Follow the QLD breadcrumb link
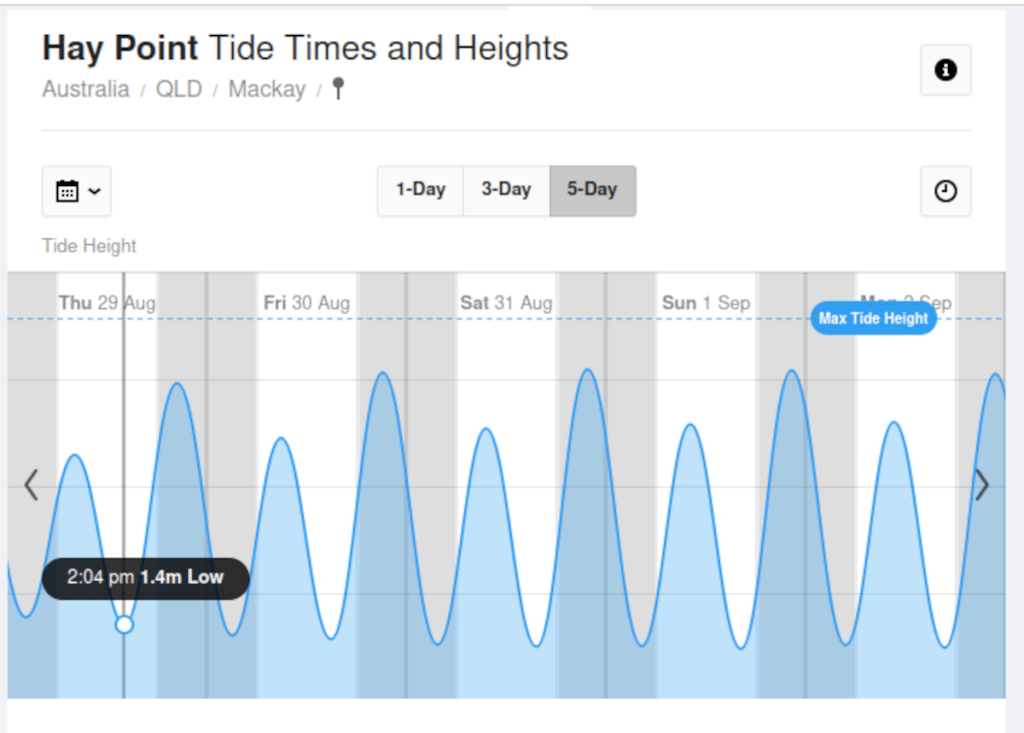The width and height of the screenshot is (1024, 733). [x=179, y=89]
